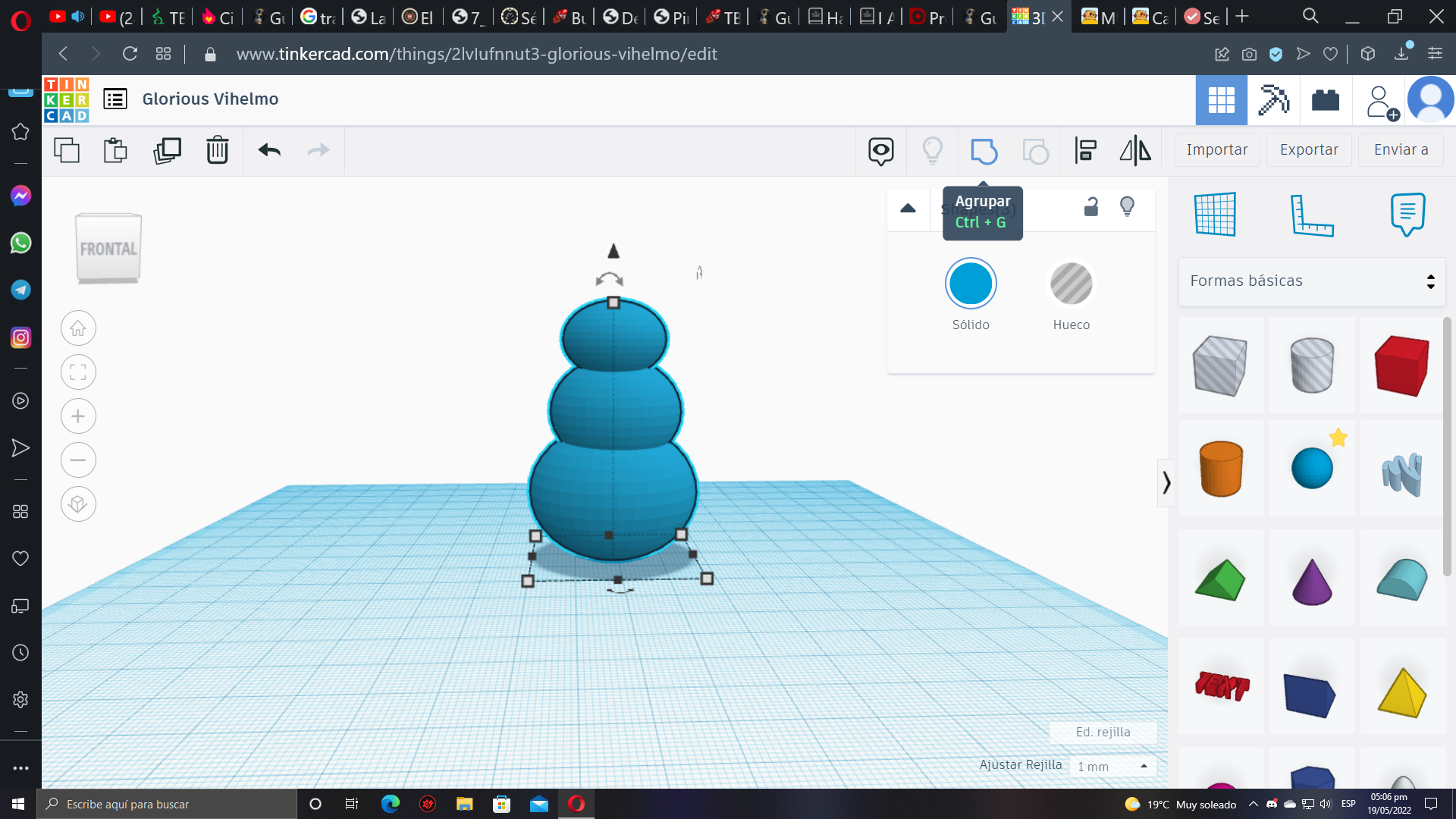The width and height of the screenshot is (1456, 819).
Task: Go to home view with house icon
Action: tap(78, 328)
